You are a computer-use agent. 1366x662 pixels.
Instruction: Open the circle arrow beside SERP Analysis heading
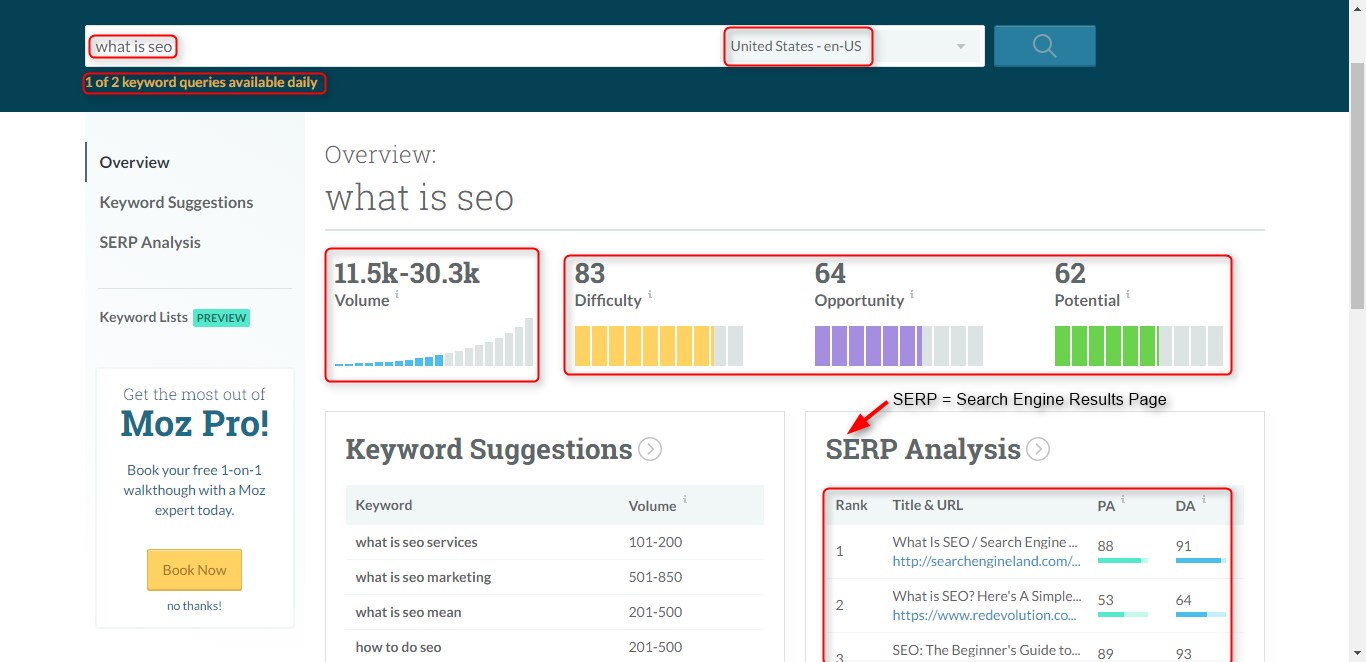click(1038, 449)
